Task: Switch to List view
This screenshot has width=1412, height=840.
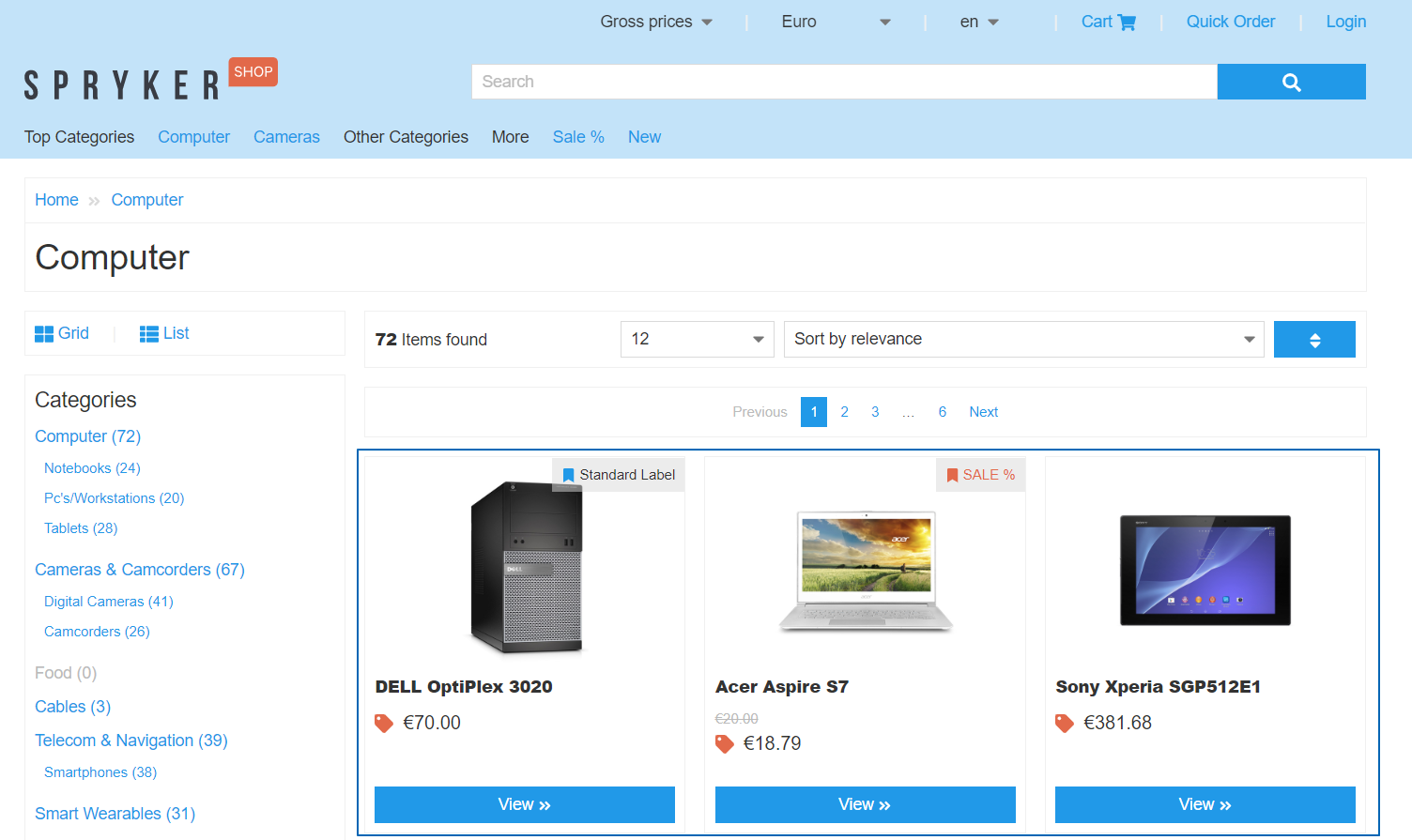Action: [x=164, y=333]
